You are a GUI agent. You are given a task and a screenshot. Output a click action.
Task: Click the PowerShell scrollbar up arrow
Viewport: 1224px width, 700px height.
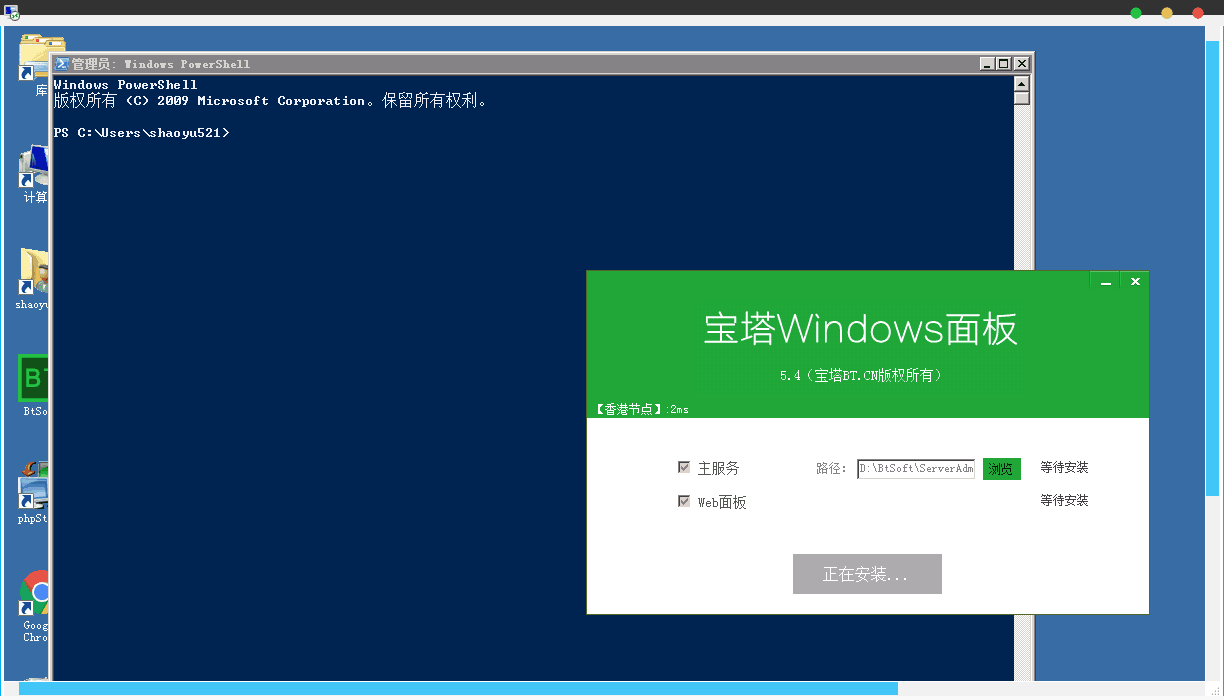1021,84
